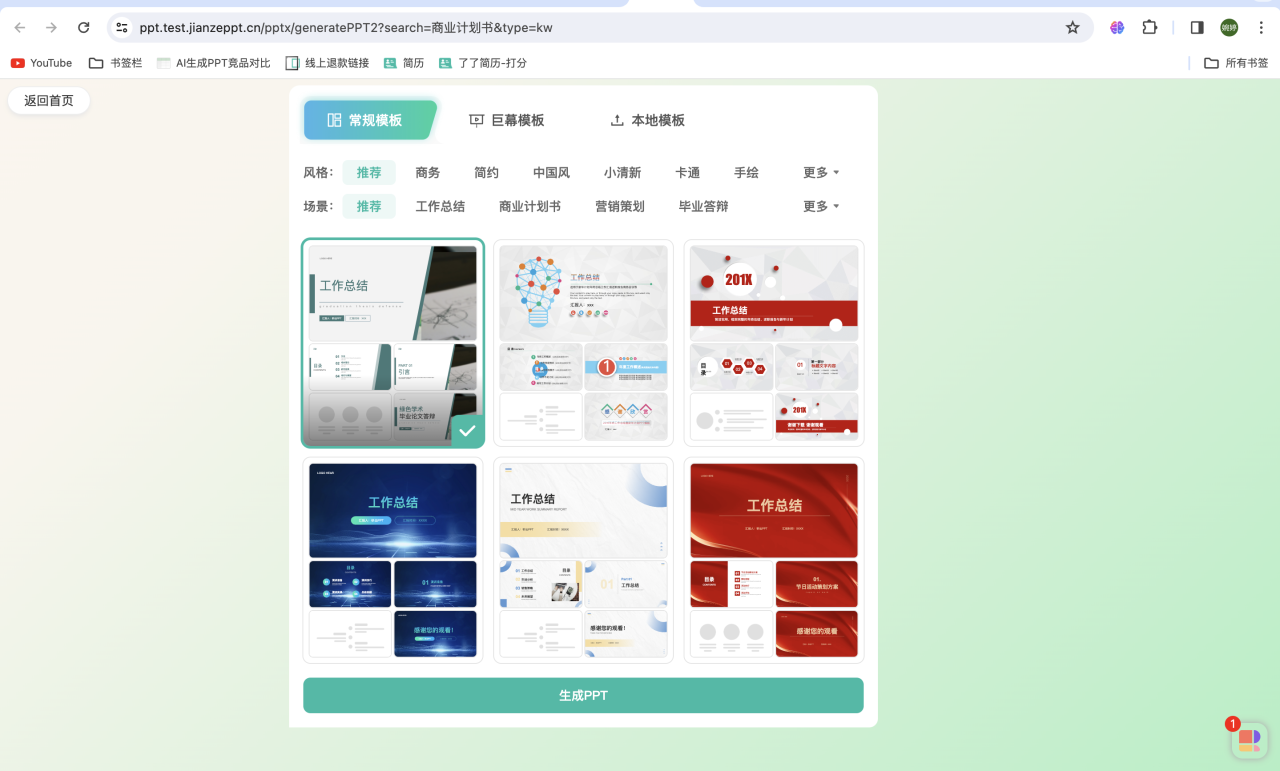Open the 简历 bookmark
Screen dimensions: 1280x771
404,63
